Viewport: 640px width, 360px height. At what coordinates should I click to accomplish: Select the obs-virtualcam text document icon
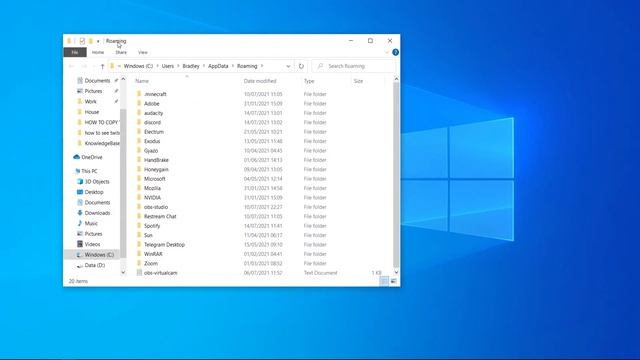(x=139, y=273)
